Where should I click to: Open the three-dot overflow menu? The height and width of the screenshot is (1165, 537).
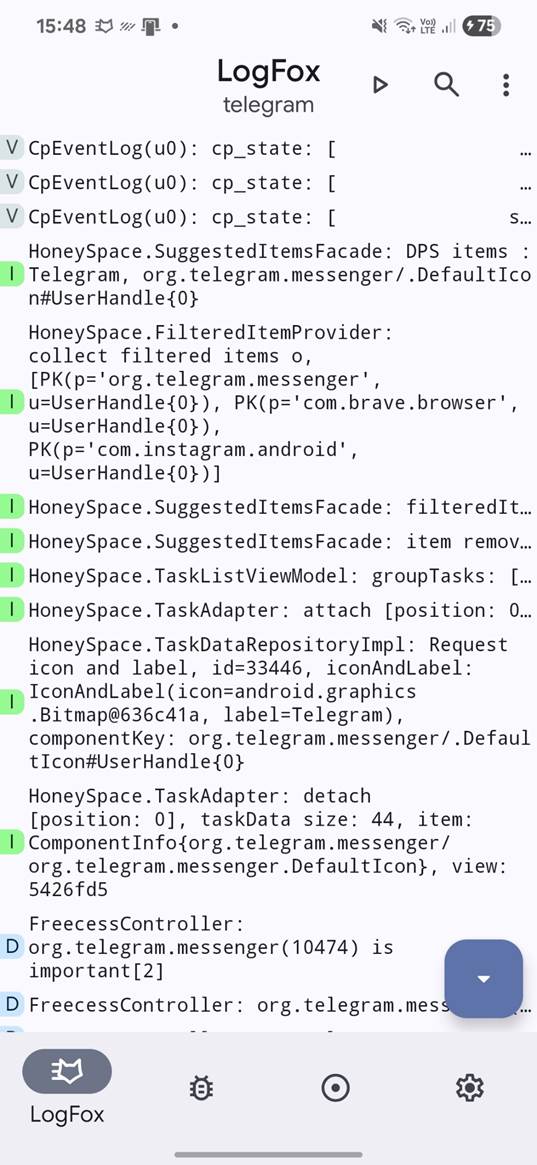pyautogui.click(x=506, y=85)
